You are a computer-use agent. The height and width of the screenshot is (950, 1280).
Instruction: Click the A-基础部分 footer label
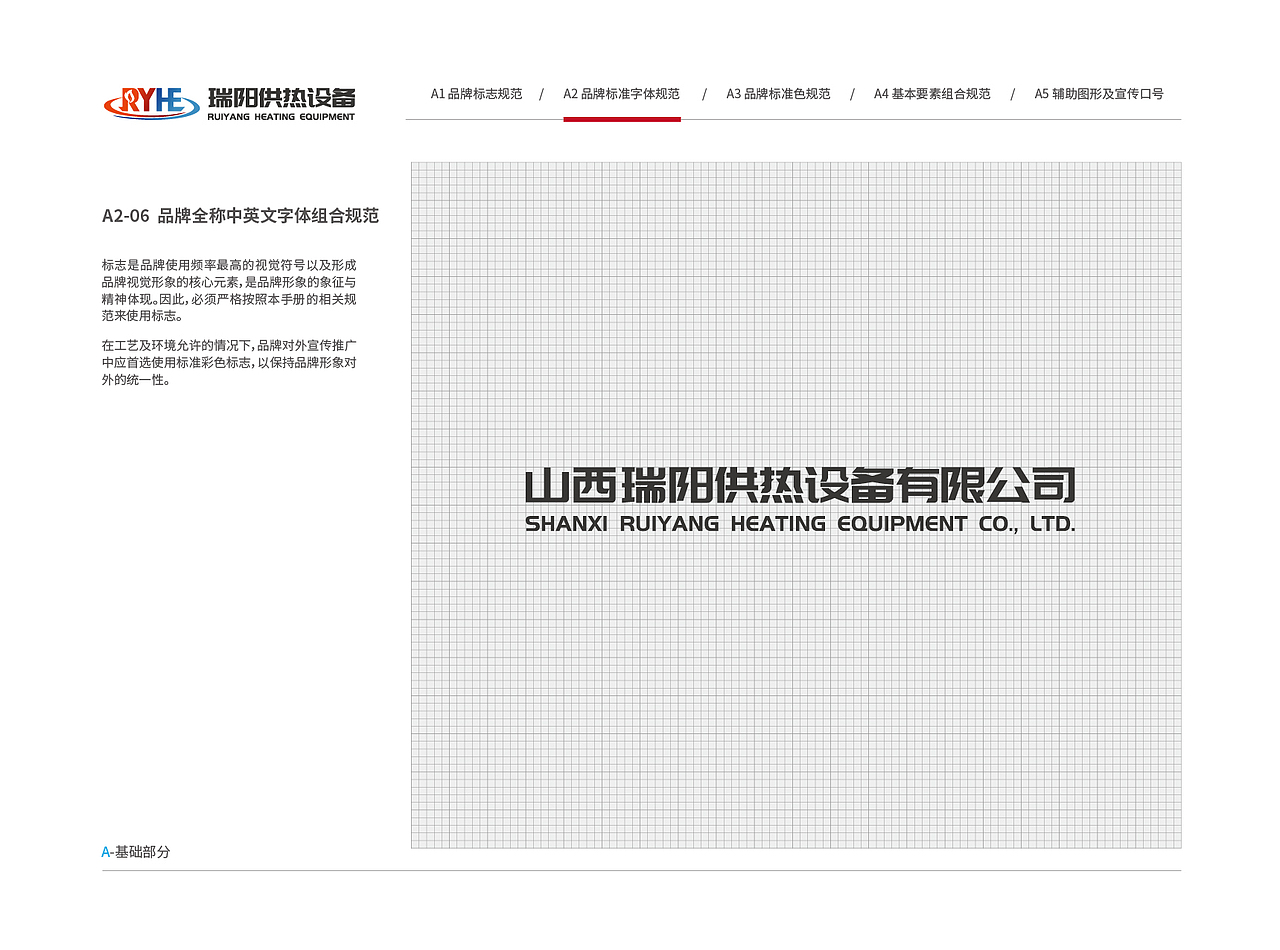(135, 853)
